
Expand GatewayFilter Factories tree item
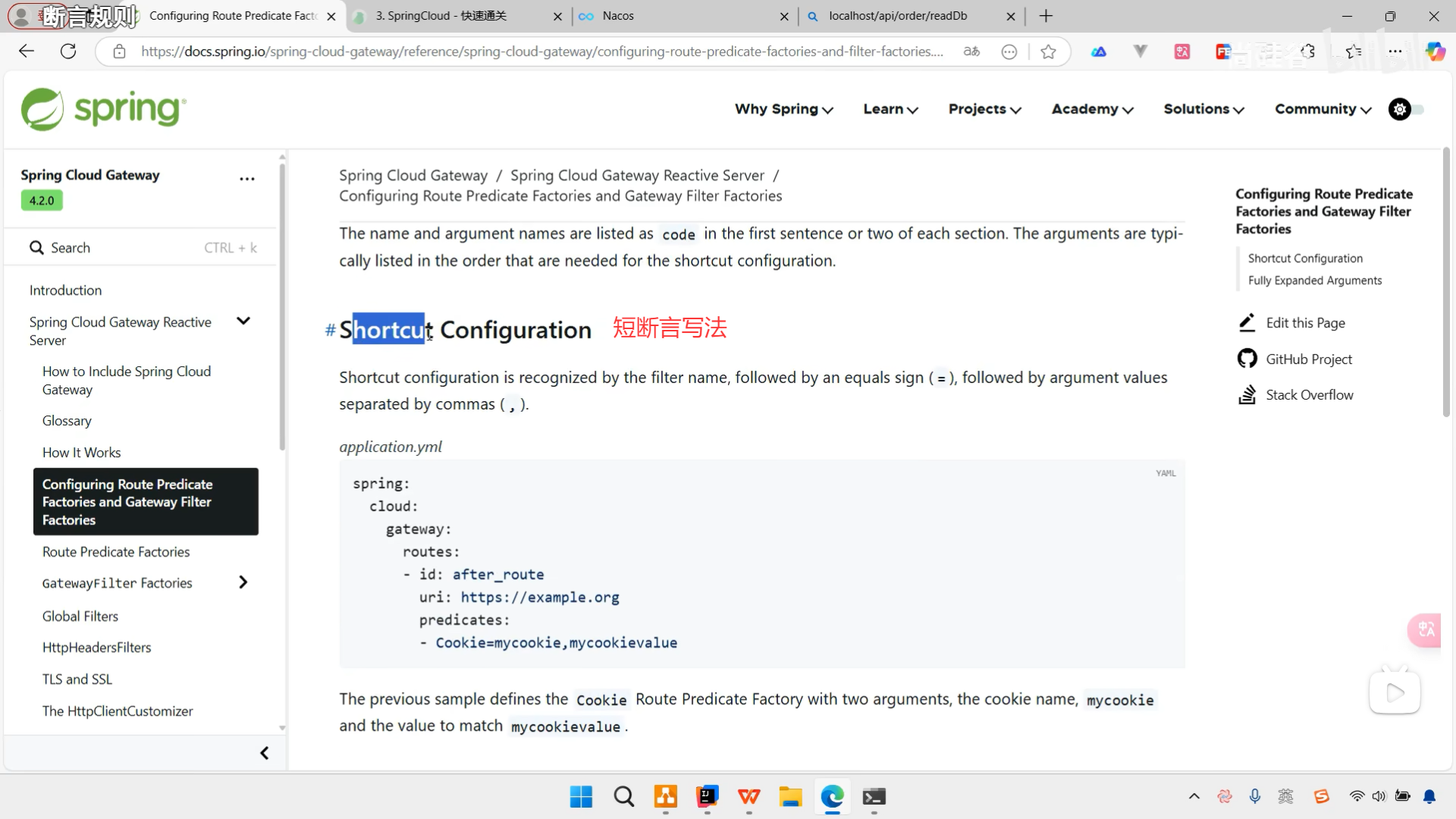point(243,582)
